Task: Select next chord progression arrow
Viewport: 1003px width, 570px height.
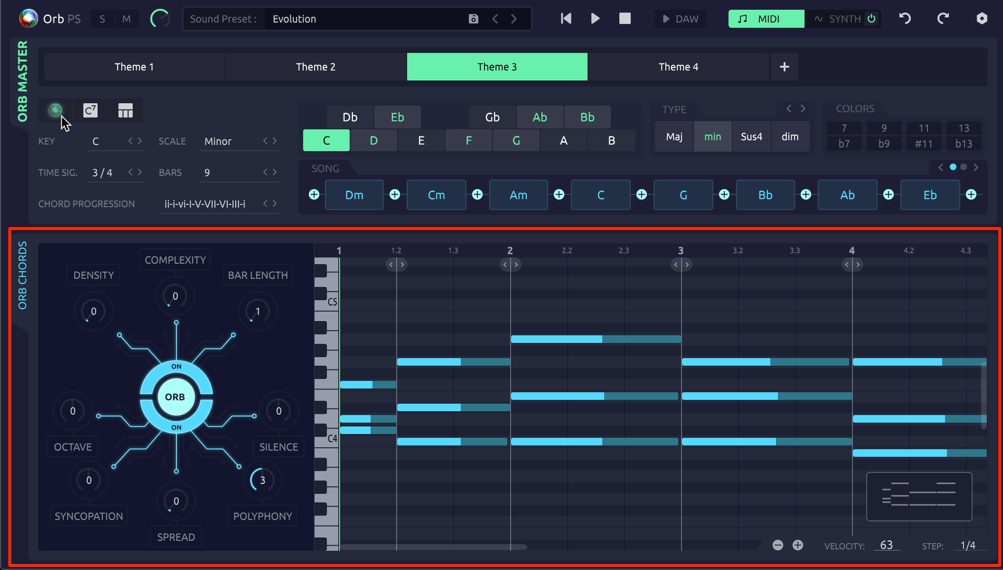Action: [x=275, y=203]
